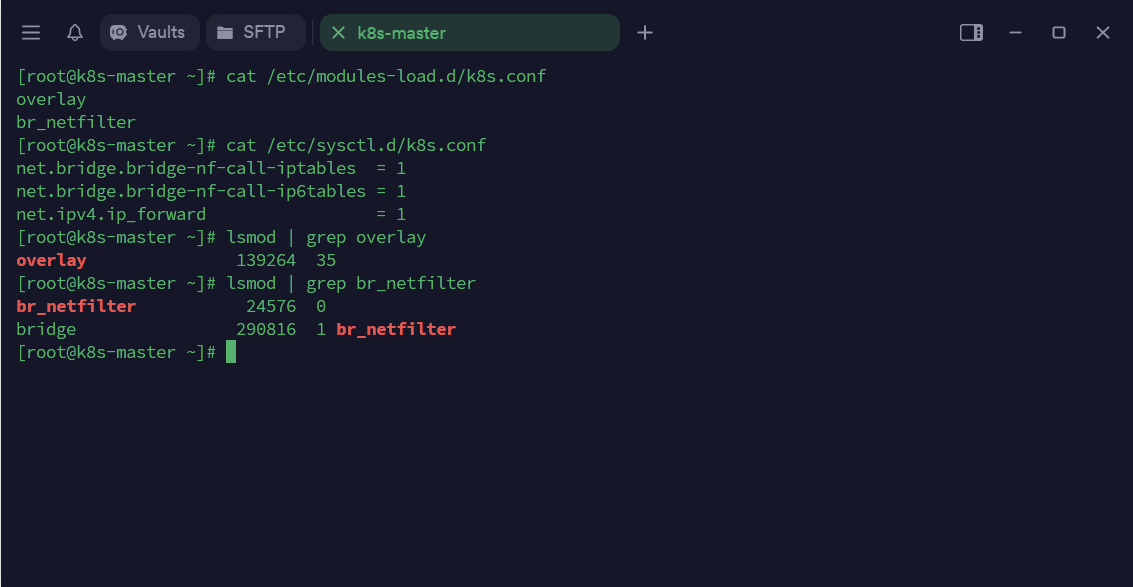Open the hamburger main menu
Image resolution: width=1133 pixels, height=587 pixels.
point(31,33)
